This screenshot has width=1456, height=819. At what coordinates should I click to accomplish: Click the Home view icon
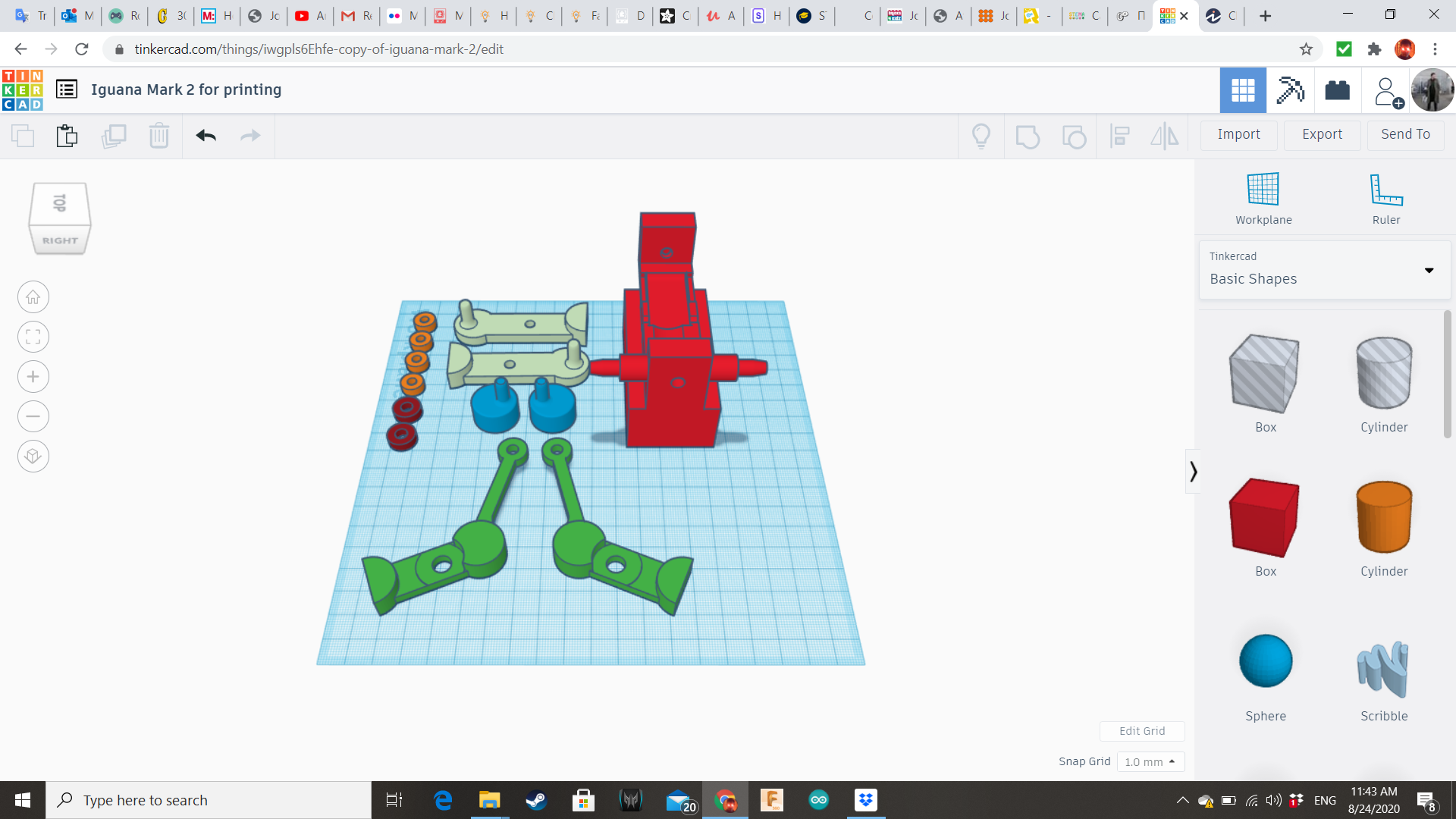[33, 297]
